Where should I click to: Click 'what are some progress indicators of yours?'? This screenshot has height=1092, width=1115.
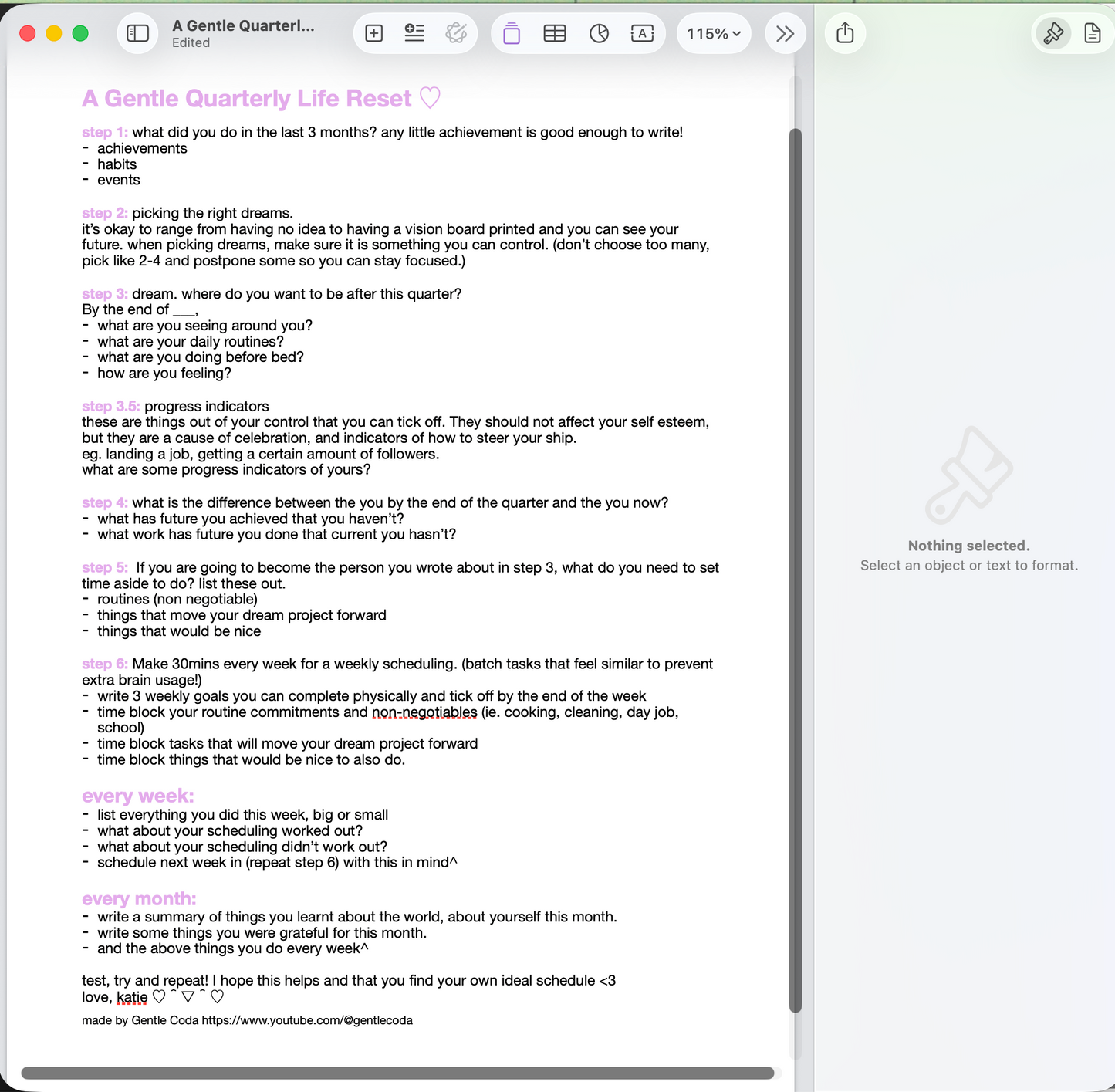(226, 470)
